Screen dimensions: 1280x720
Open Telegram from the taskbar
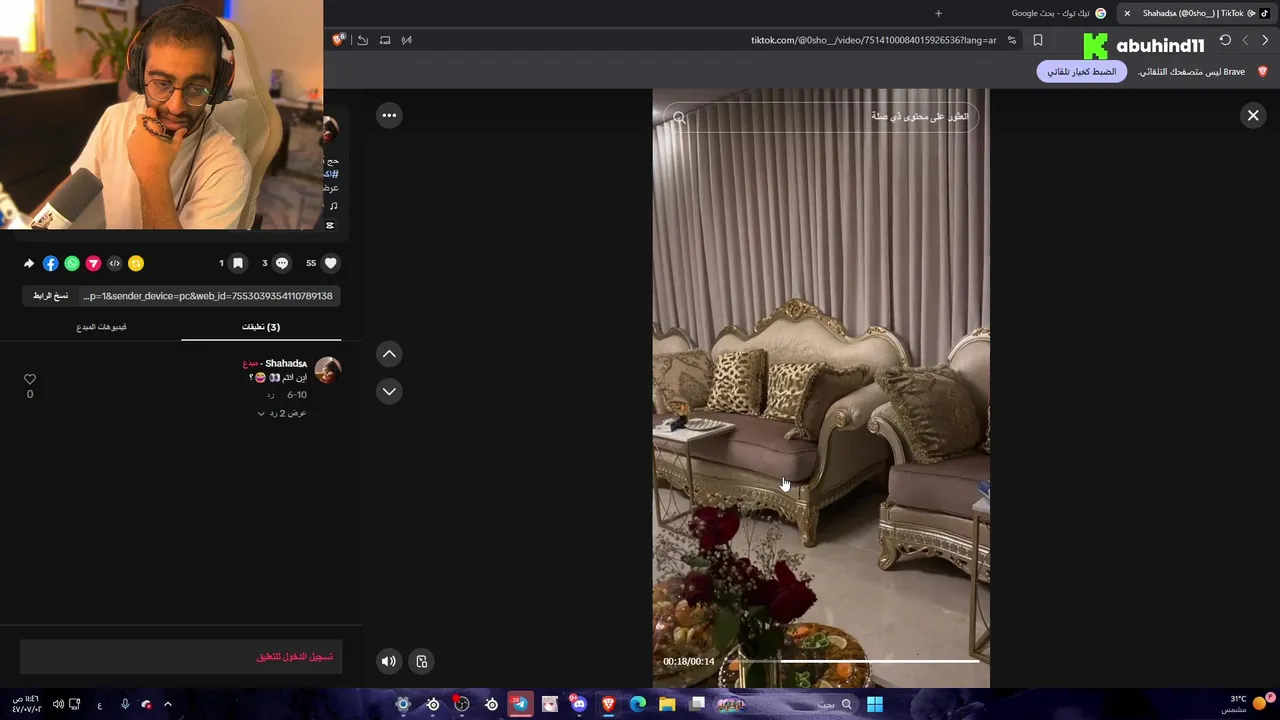pyautogui.click(x=520, y=704)
